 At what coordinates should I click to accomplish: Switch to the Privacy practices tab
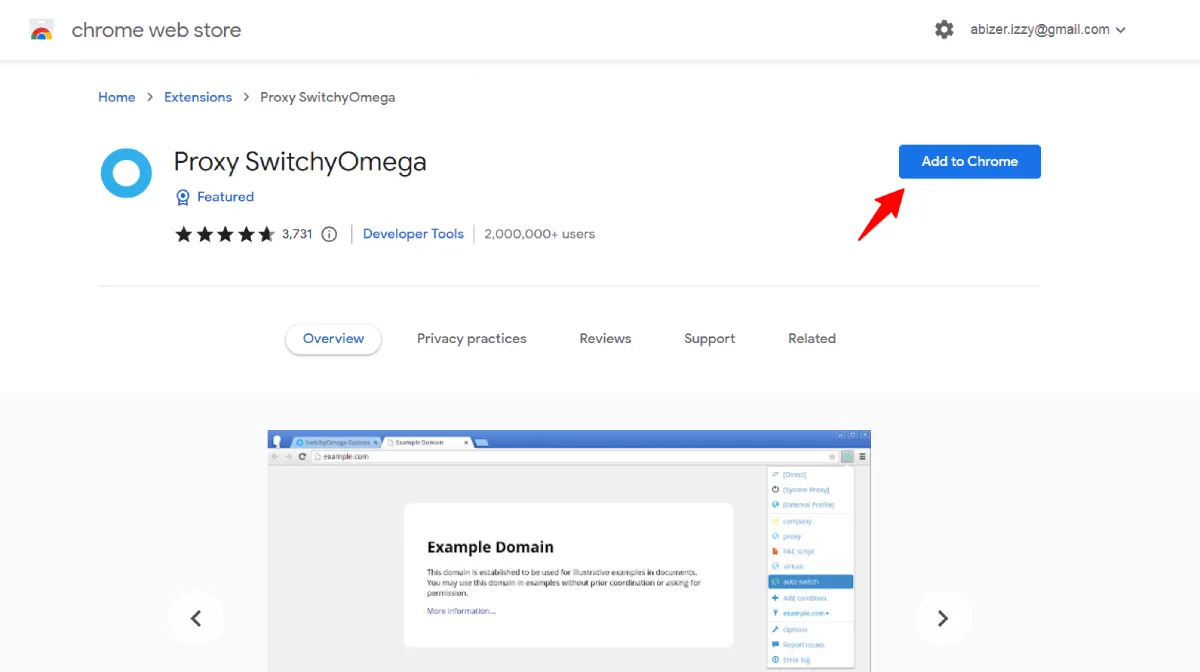(x=472, y=339)
